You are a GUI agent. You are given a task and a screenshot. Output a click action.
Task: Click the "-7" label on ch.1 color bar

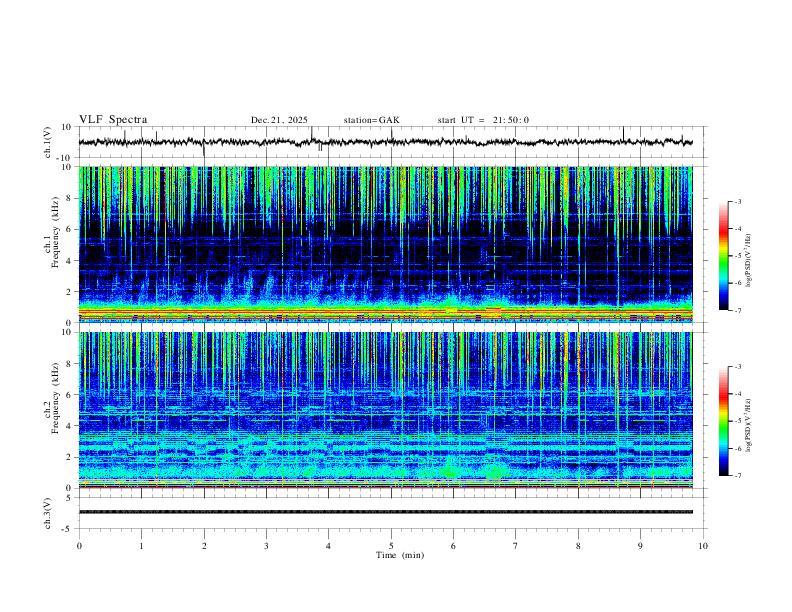(738, 311)
